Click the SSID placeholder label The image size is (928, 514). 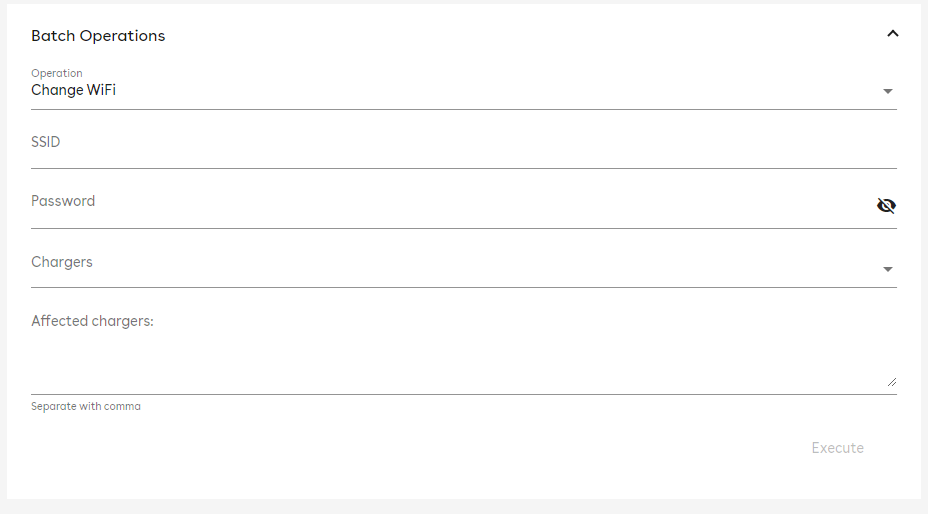pyautogui.click(x=46, y=142)
